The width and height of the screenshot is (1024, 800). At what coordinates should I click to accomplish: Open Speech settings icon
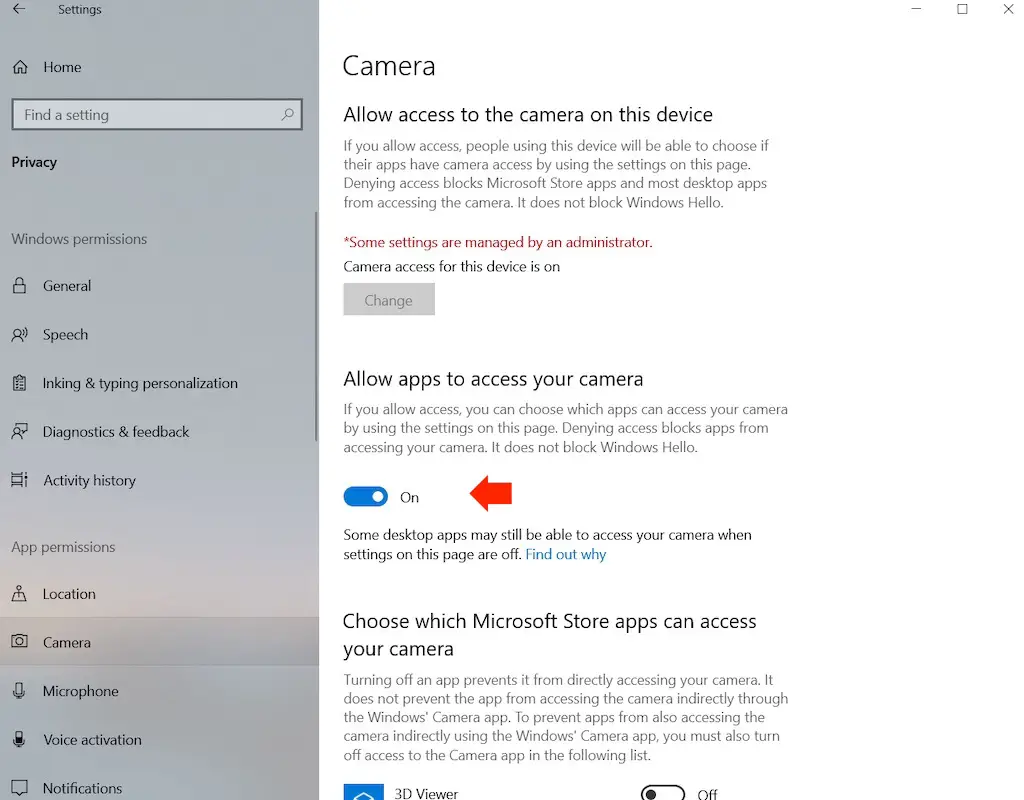click(x=19, y=335)
